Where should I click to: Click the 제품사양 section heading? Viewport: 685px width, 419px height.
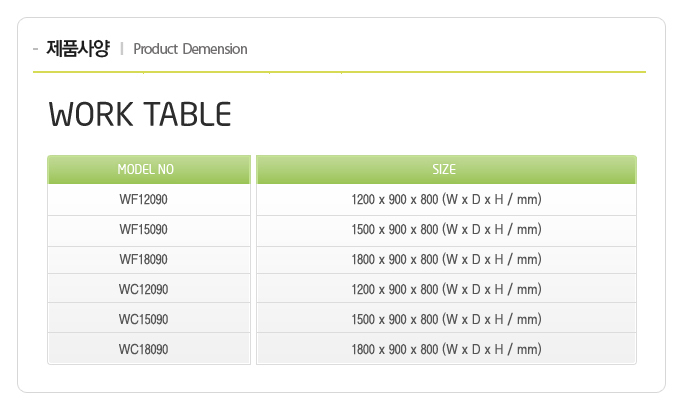pos(78,48)
